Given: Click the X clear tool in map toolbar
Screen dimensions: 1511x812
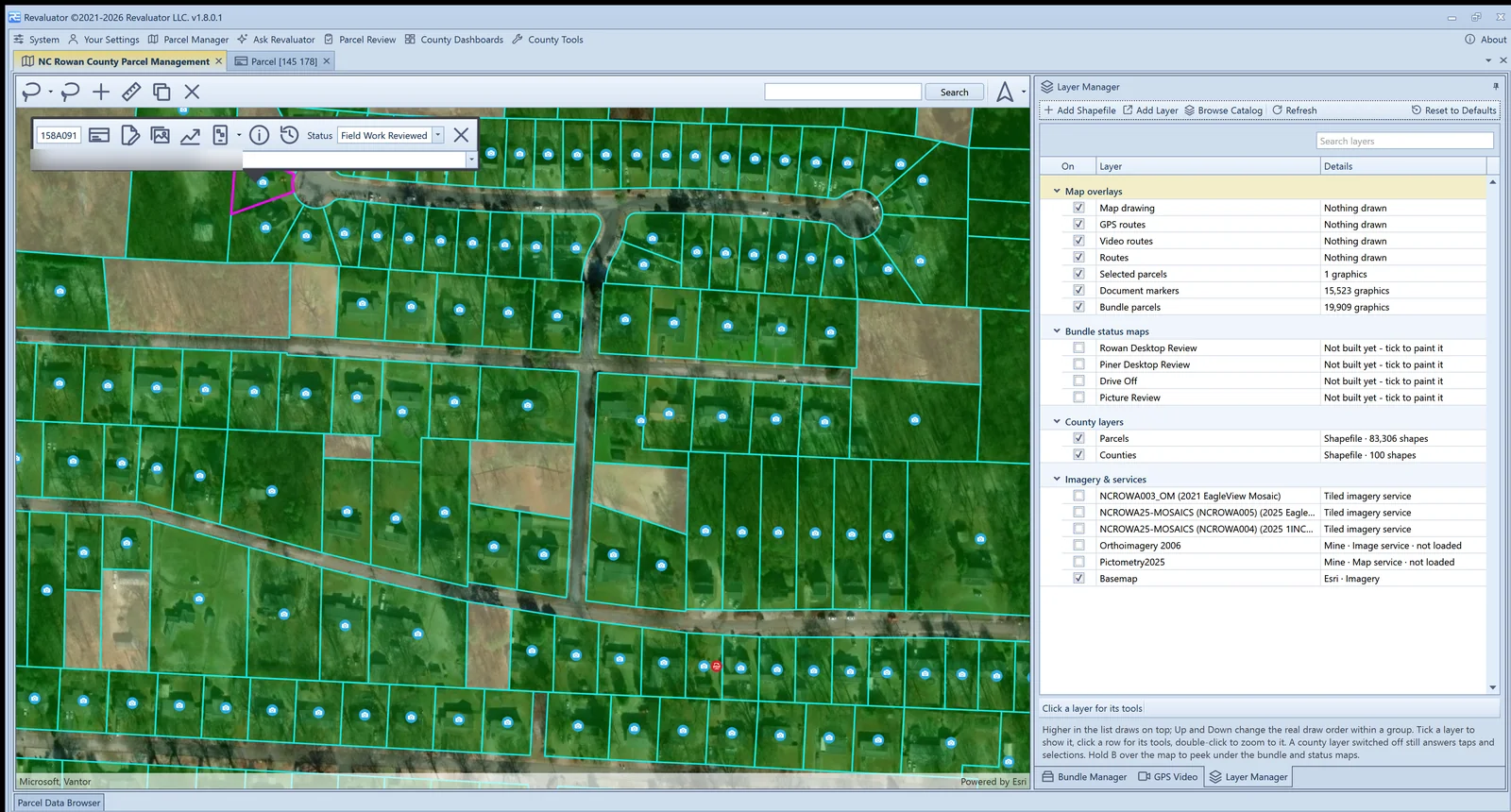Looking at the screenshot, I should click(x=192, y=92).
